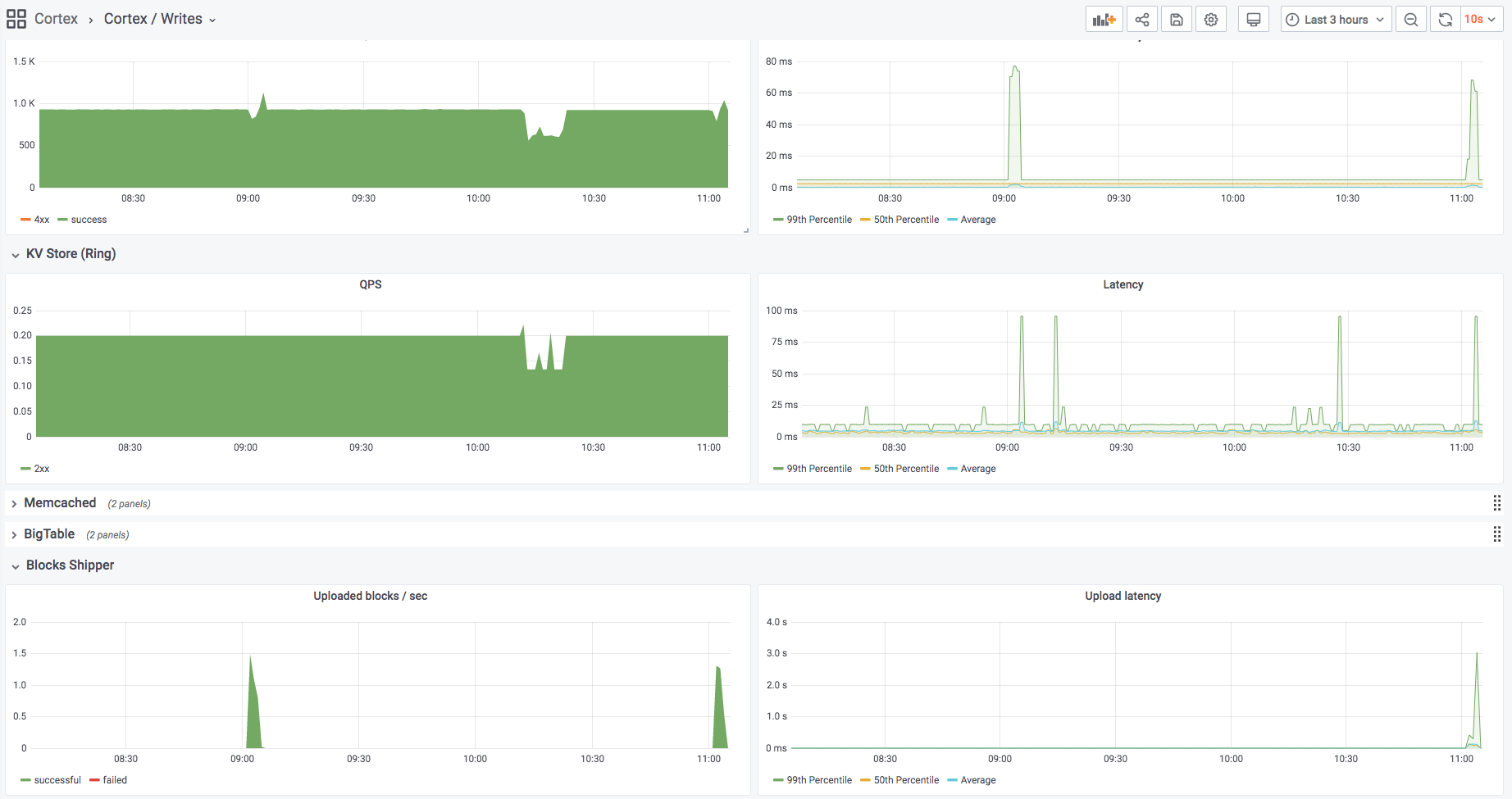Open the 10s refresh interval dropdown

1481,20
